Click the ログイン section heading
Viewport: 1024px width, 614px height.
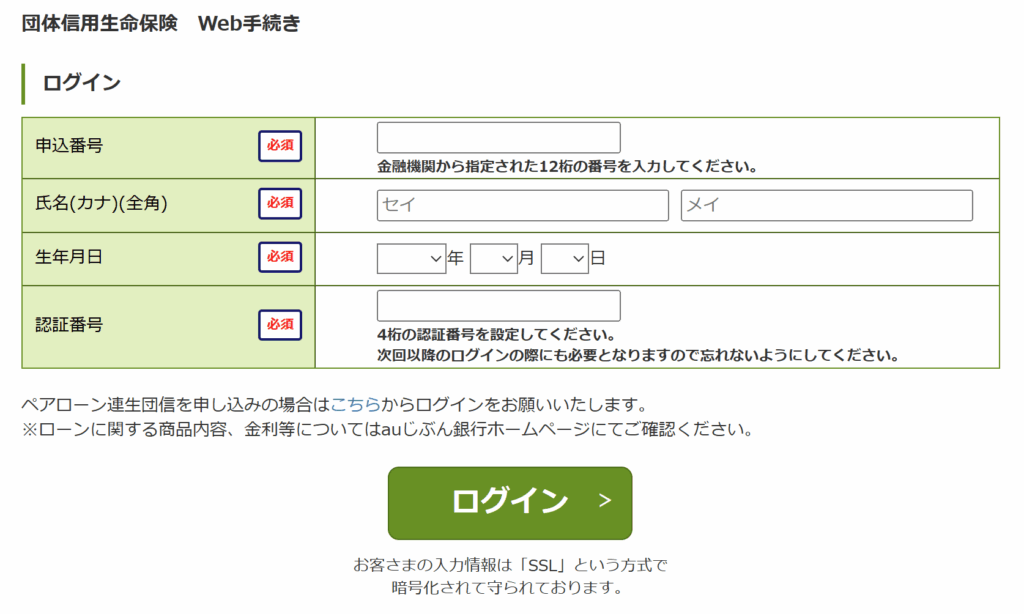[82, 83]
